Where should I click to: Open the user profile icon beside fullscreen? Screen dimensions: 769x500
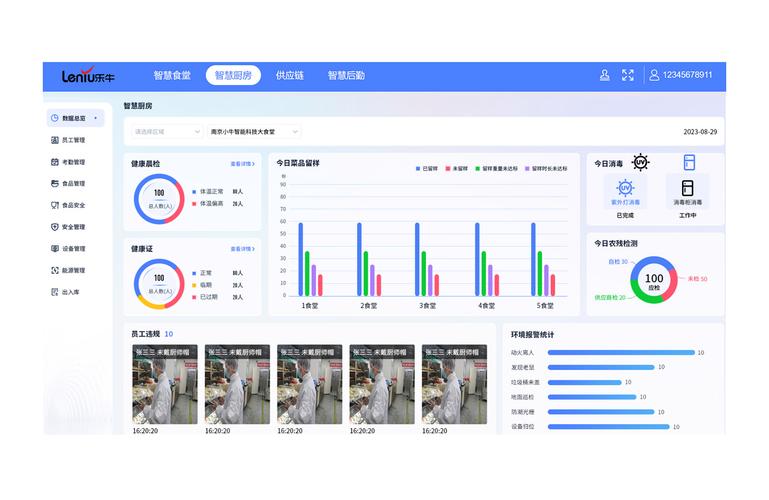[604, 75]
